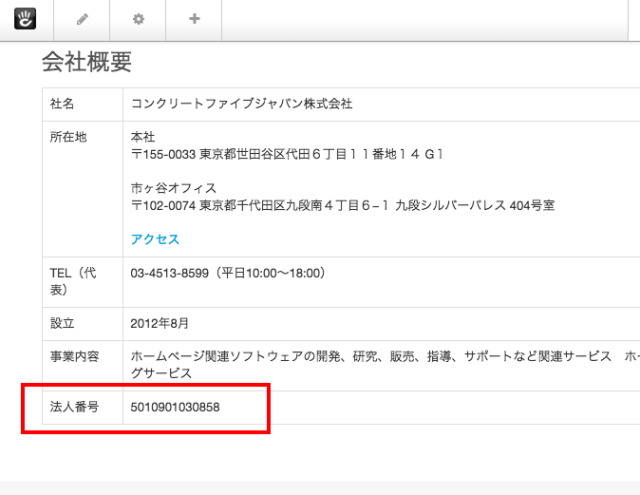The width and height of the screenshot is (640, 495).
Task: Click the 市ヶ谷オフィス text
Action: (x=173, y=188)
